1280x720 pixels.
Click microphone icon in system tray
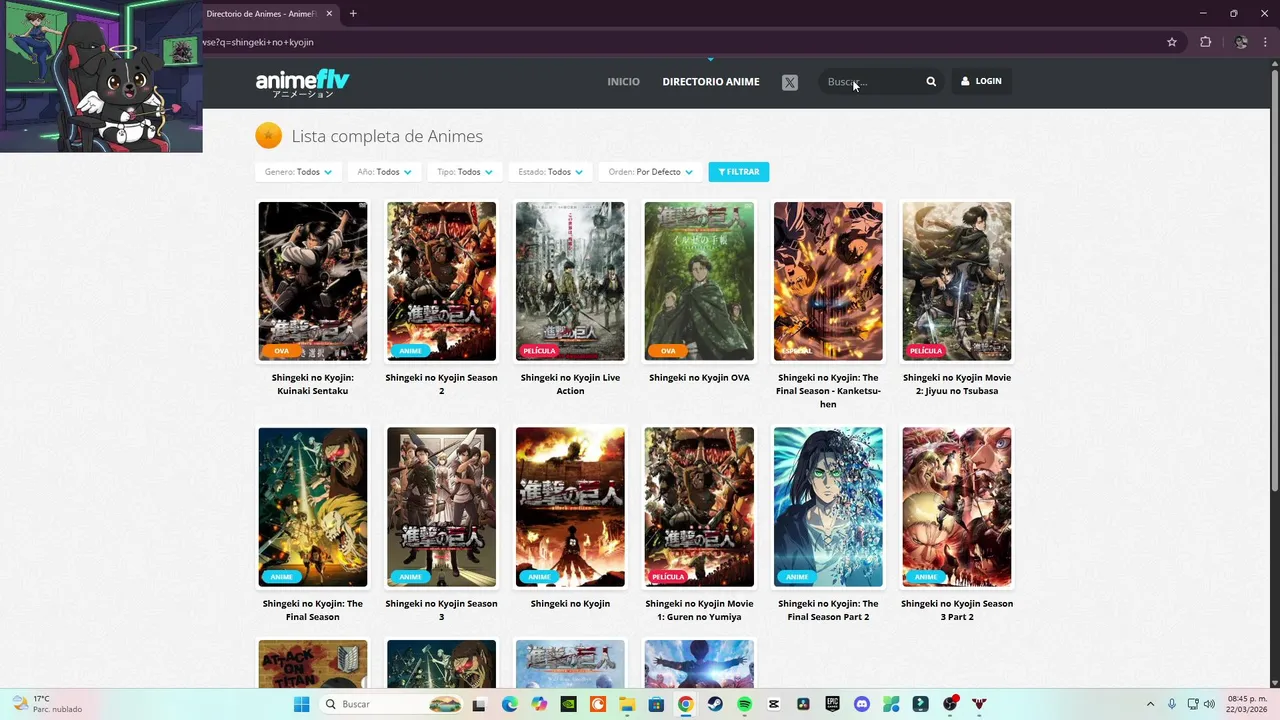[1171, 704]
